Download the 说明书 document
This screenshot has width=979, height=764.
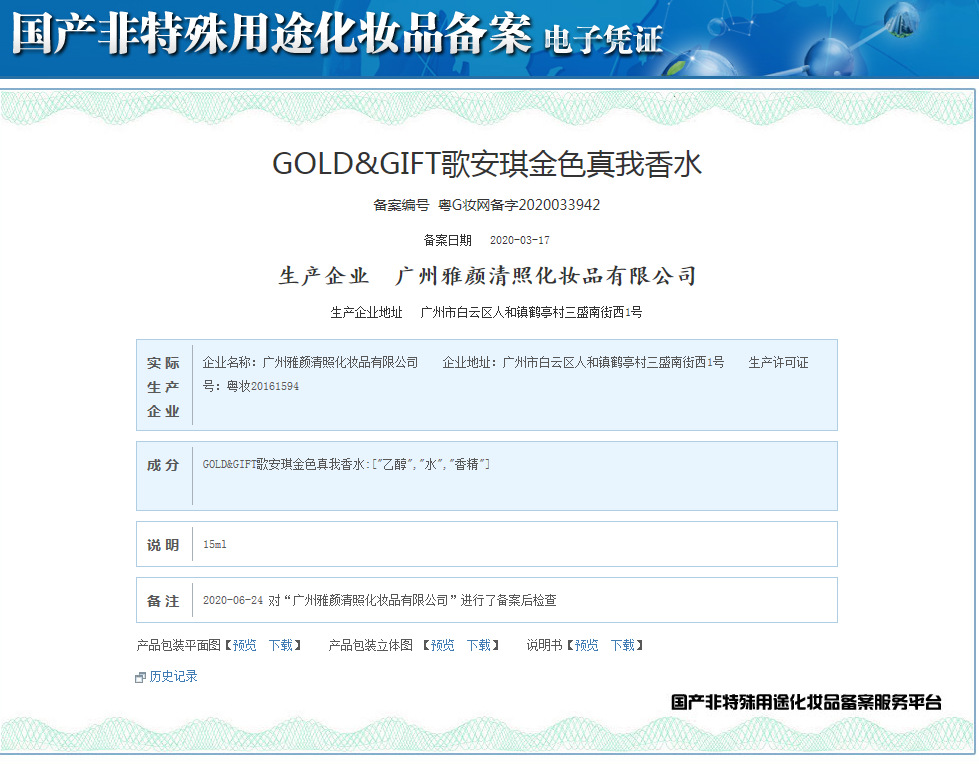pos(622,645)
